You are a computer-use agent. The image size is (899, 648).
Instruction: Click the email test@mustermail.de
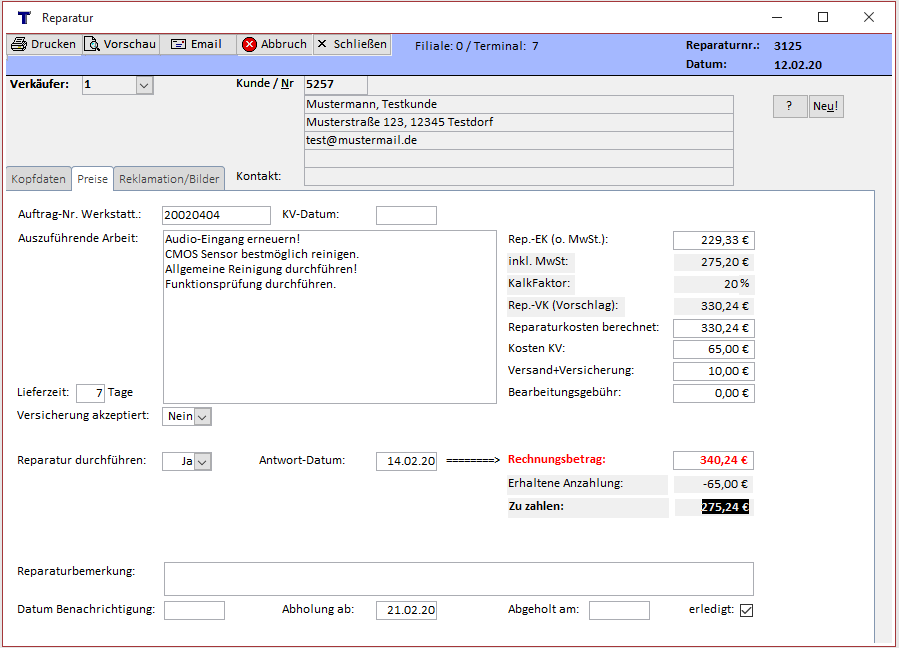pos(519,140)
